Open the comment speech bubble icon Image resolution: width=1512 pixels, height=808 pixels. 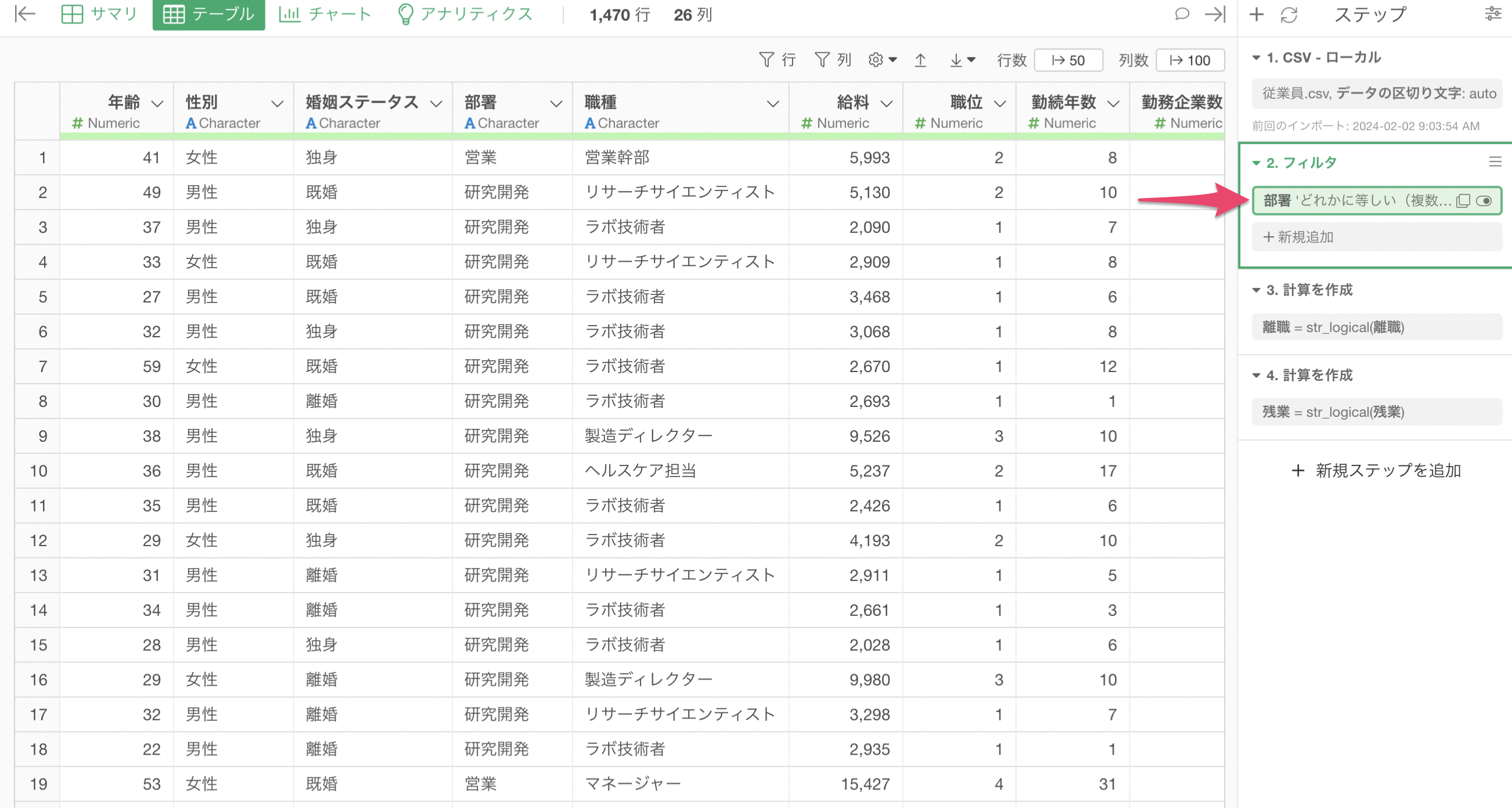point(1182,14)
